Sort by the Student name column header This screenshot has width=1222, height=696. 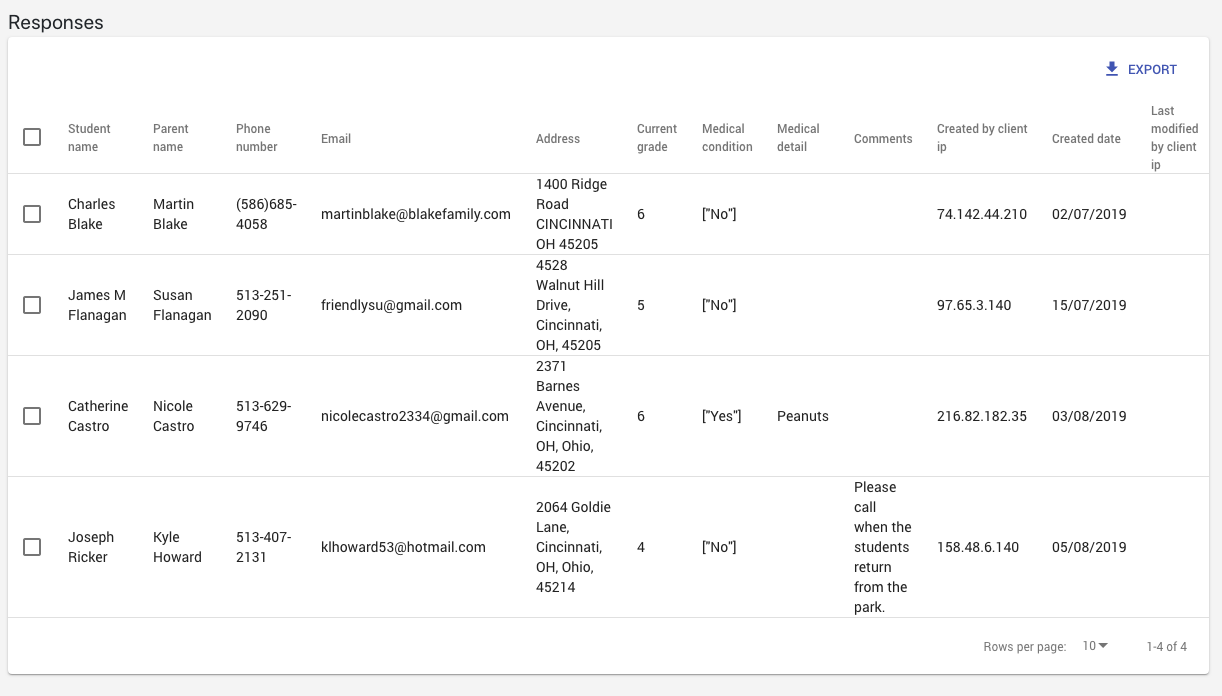(x=89, y=138)
